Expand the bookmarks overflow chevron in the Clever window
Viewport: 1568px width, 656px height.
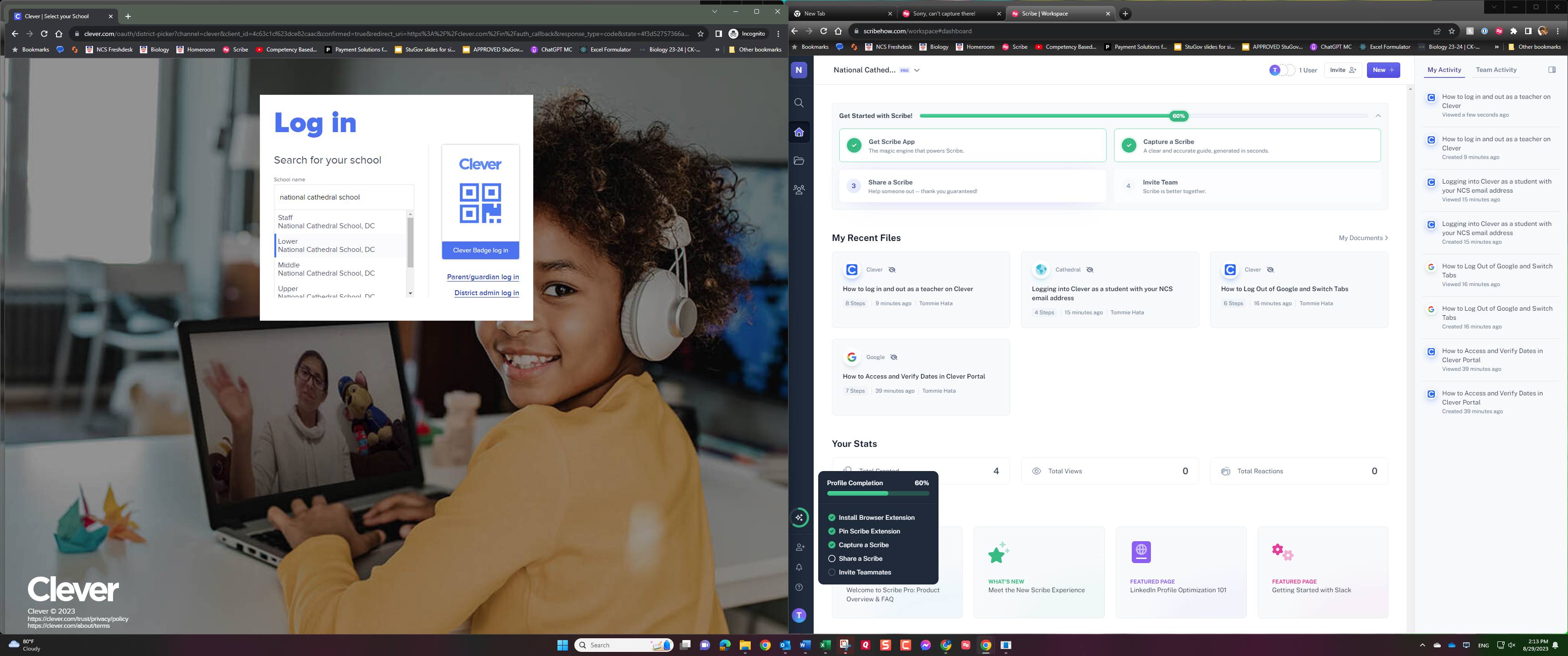717,50
